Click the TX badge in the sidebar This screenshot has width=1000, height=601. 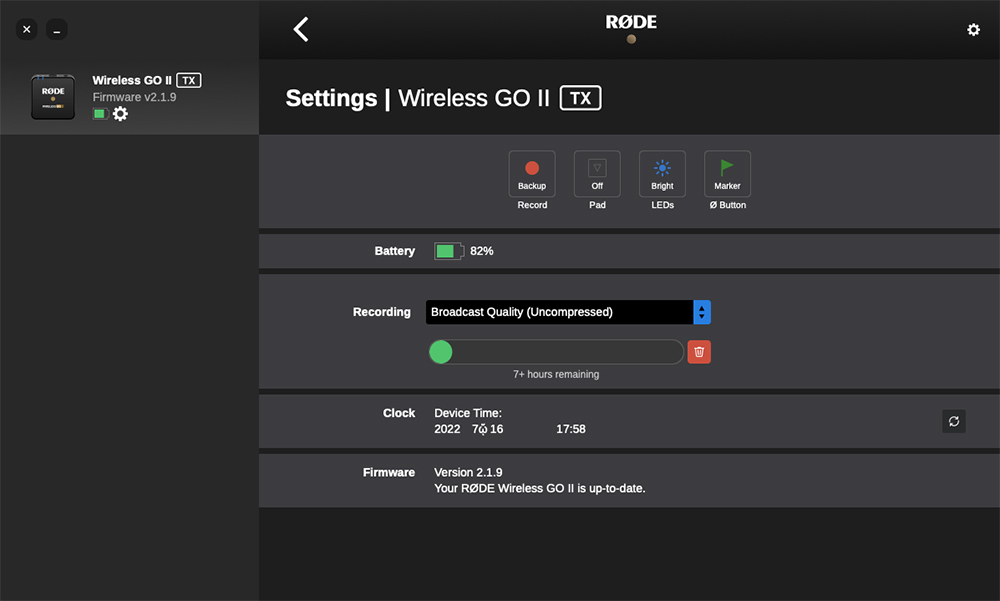[189, 80]
